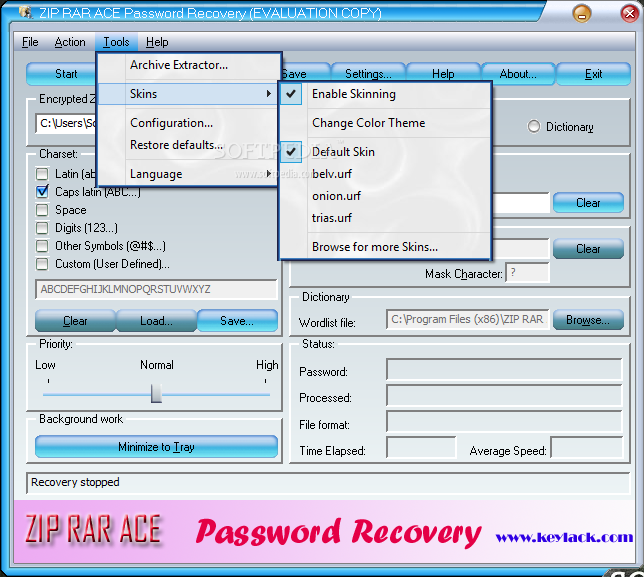Screen dimensions: 644x577
Task: Choose Browse for more Skins...
Action: pos(385,247)
